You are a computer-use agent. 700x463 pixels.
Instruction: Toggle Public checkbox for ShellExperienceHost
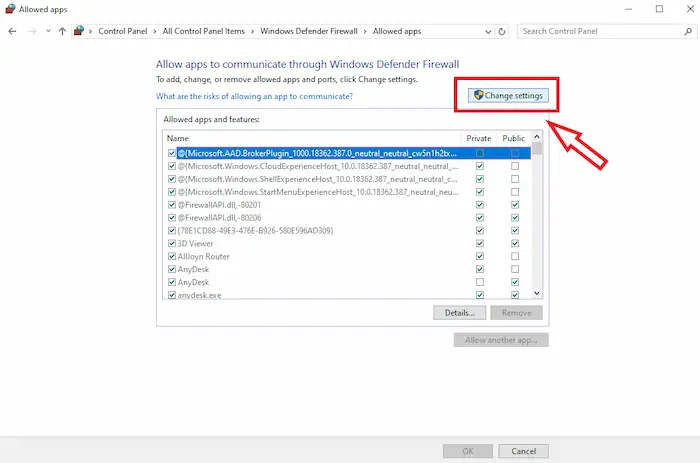515,179
